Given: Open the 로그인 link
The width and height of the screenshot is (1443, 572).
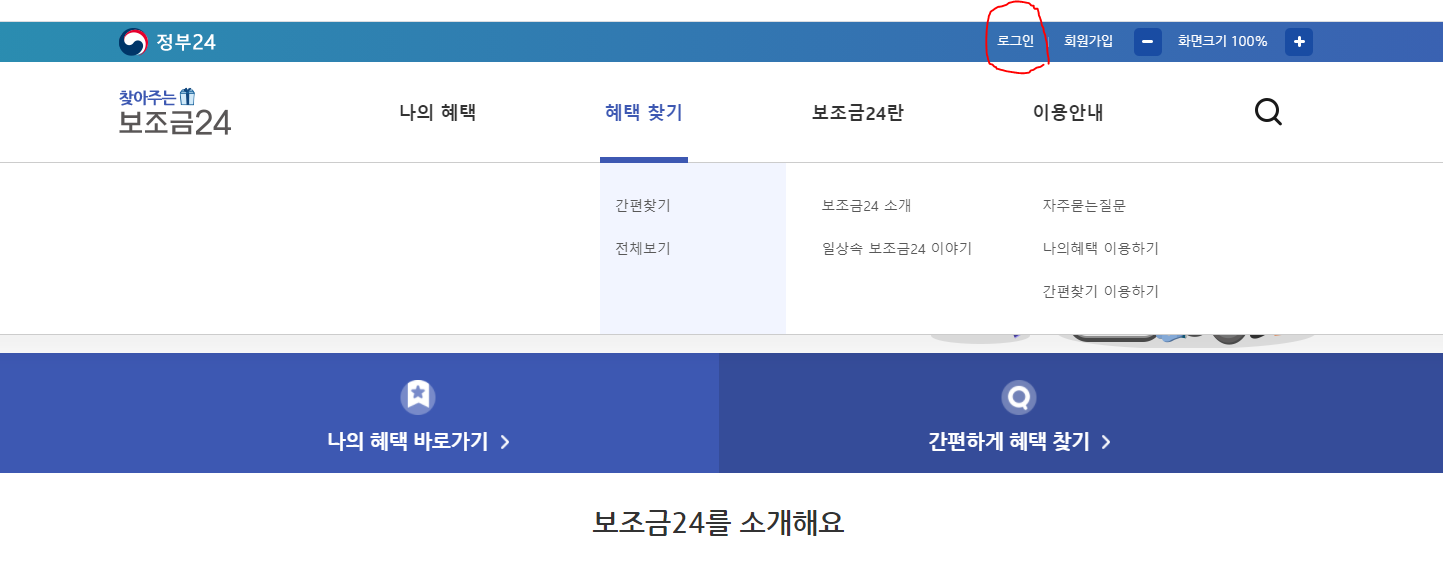Looking at the screenshot, I should [x=1016, y=41].
